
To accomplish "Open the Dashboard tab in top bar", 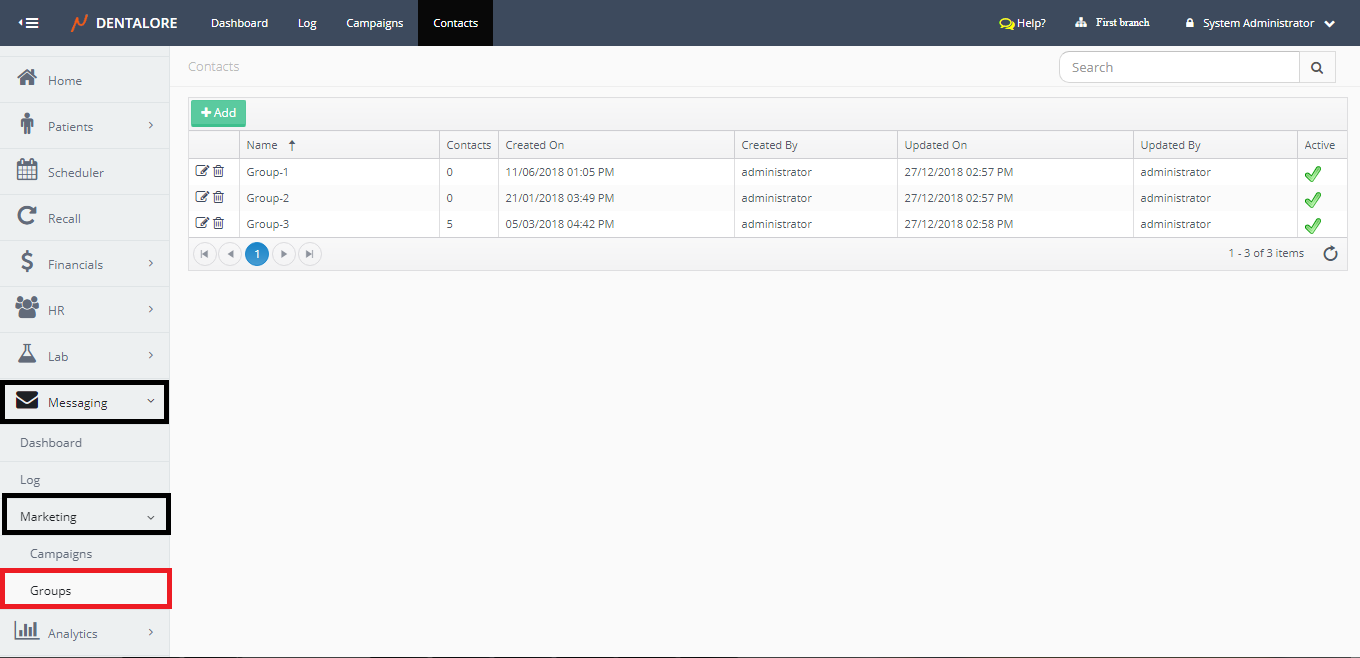I will point(239,23).
